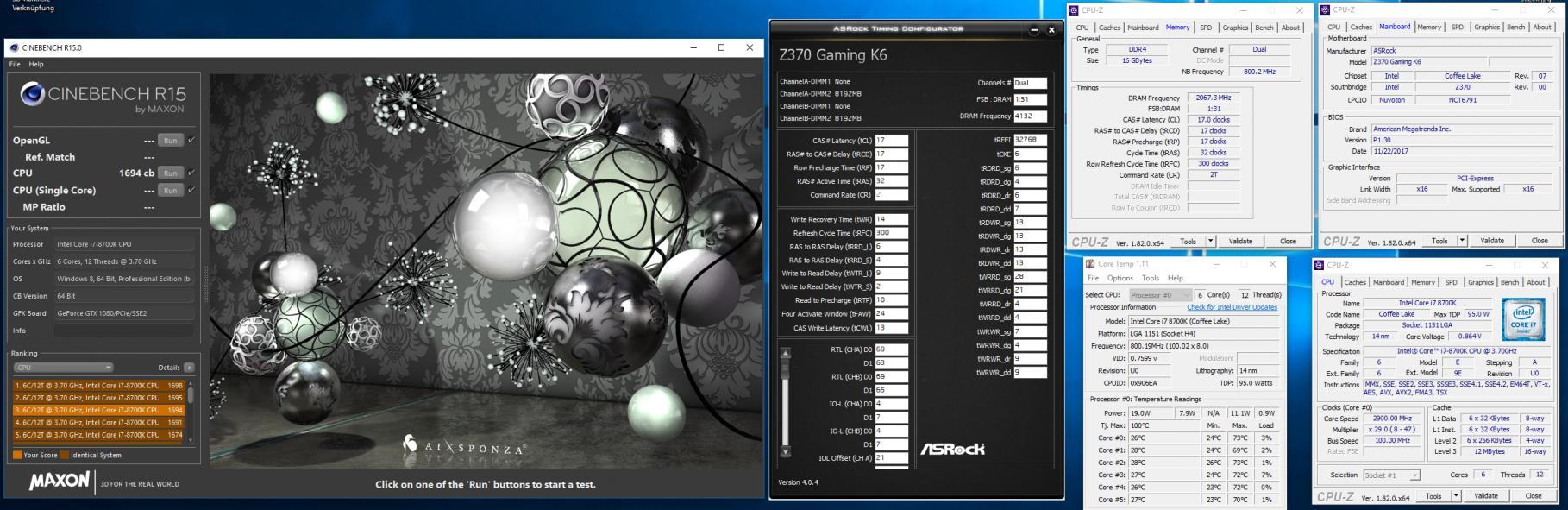Image resolution: width=1568 pixels, height=510 pixels.
Task: Run the CPU (Single Core) test in Cinebench
Action: 171,191
